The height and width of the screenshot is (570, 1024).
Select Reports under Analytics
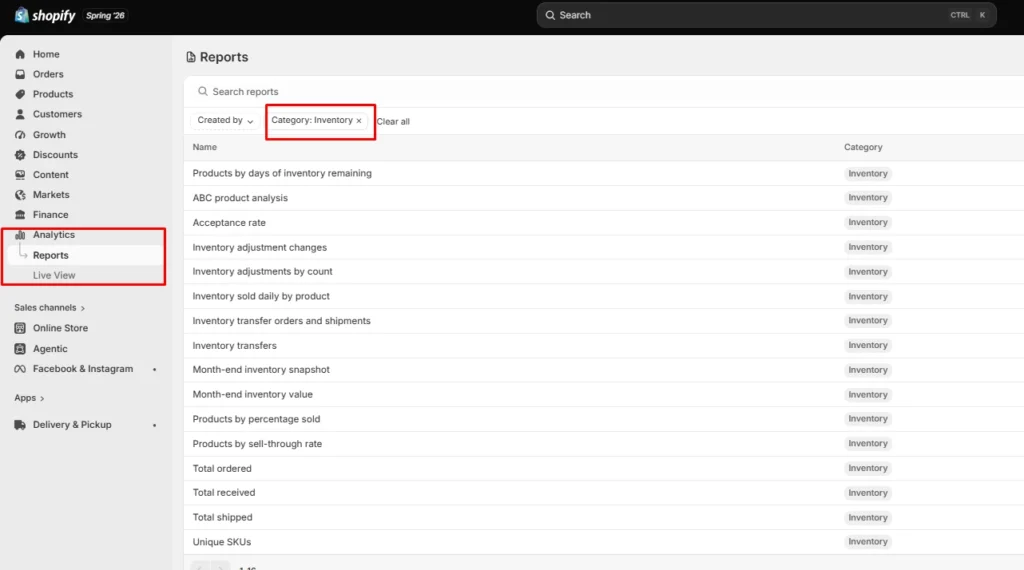(50, 255)
